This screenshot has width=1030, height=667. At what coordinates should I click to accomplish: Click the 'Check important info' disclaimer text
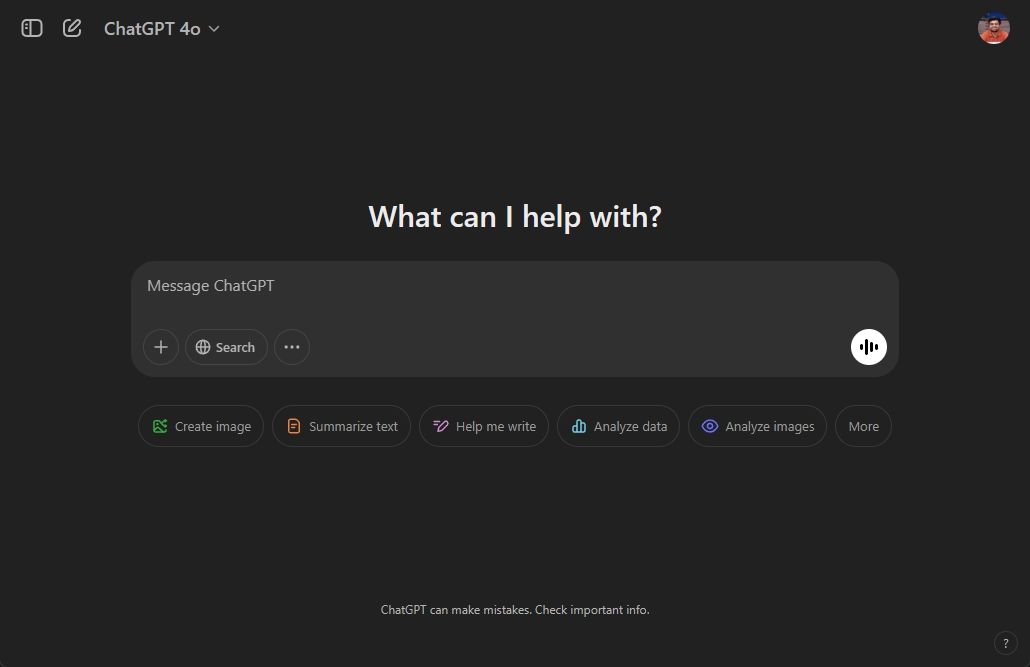tap(592, 610)
